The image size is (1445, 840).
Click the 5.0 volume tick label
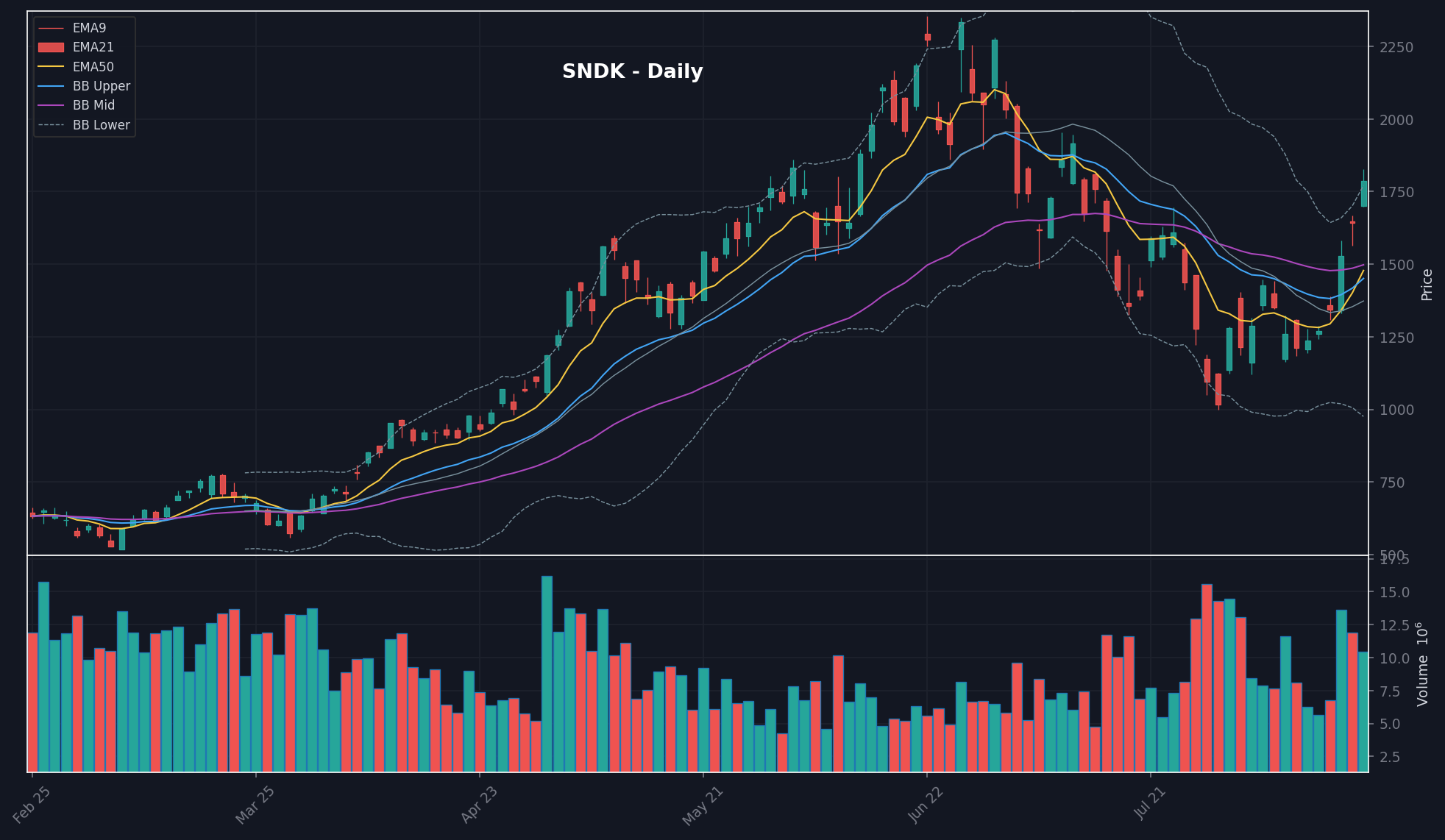(x=1391, y=724)
